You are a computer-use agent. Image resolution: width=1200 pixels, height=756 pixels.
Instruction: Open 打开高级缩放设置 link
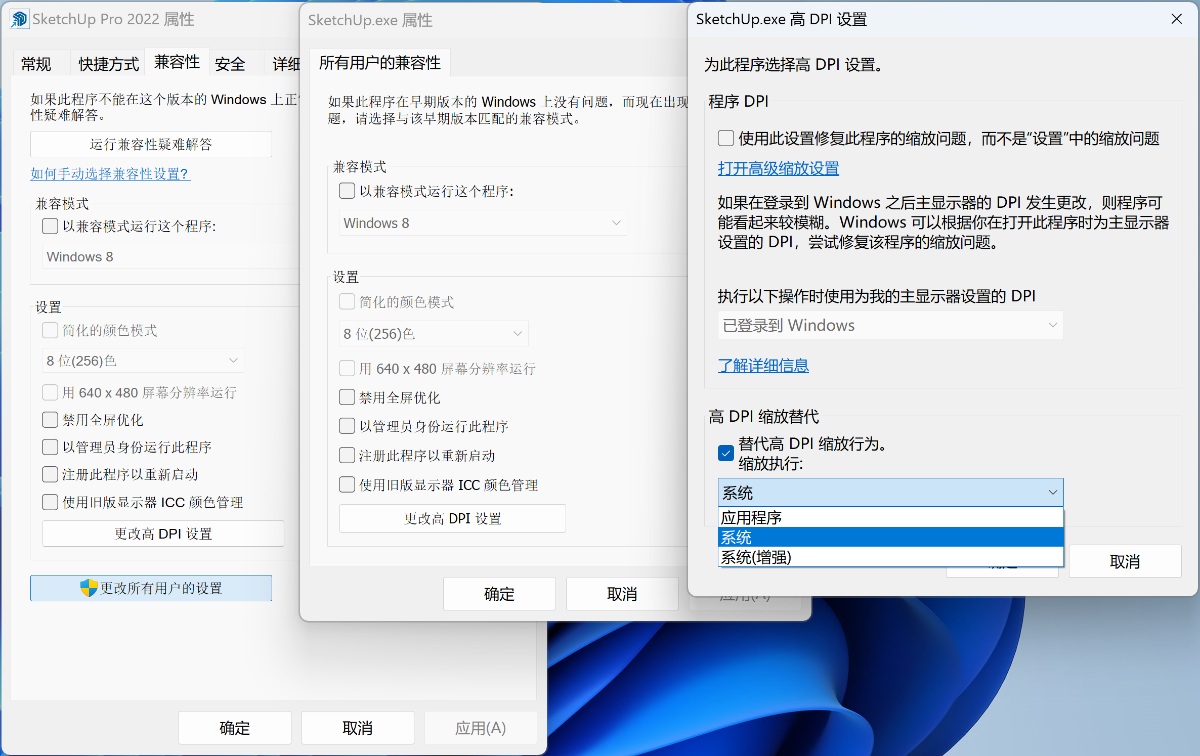pos(778,168)
